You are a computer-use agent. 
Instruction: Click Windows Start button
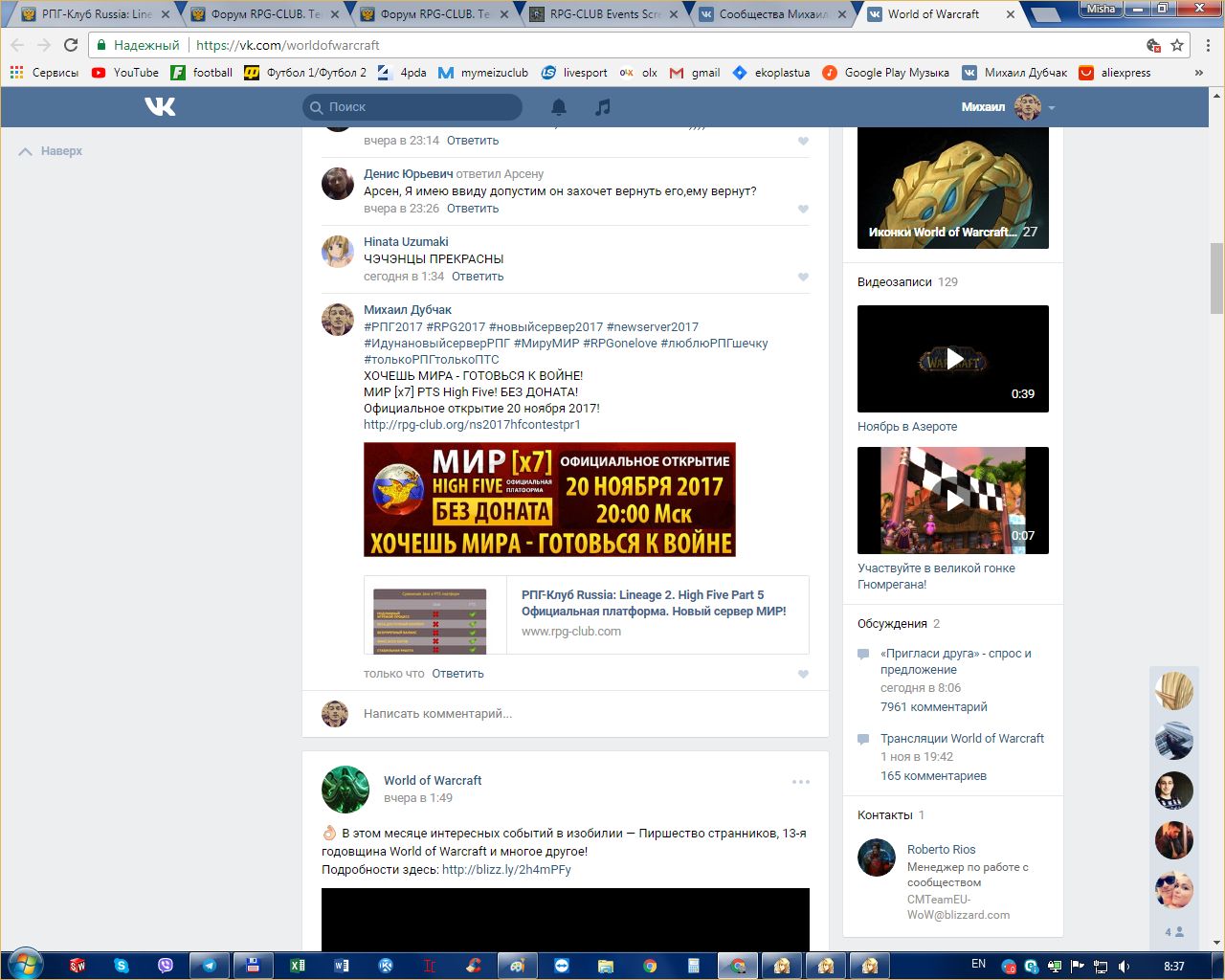click(x=26, y=965)
